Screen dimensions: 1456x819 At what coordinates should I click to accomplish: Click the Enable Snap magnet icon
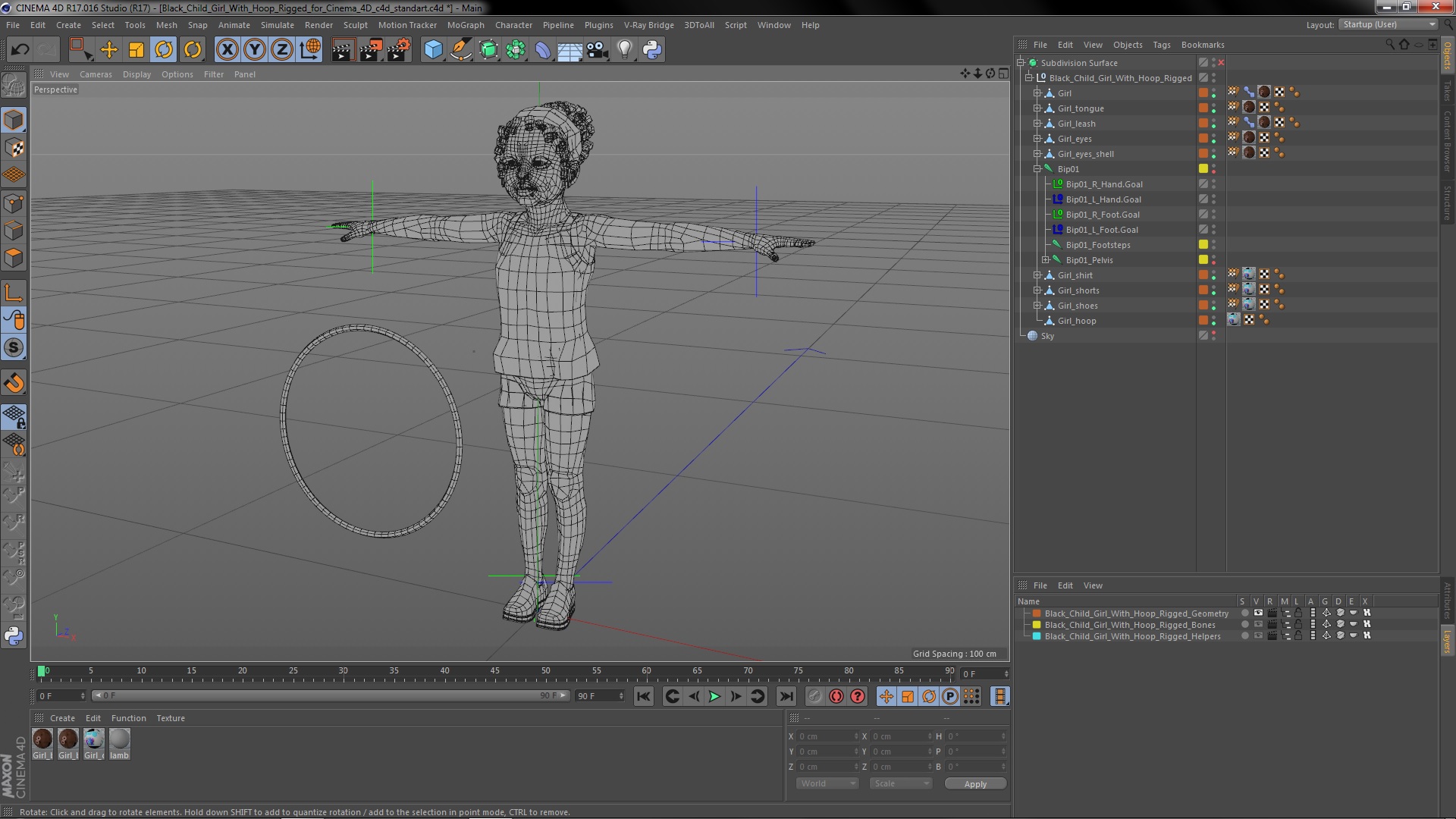pos(14,383)
